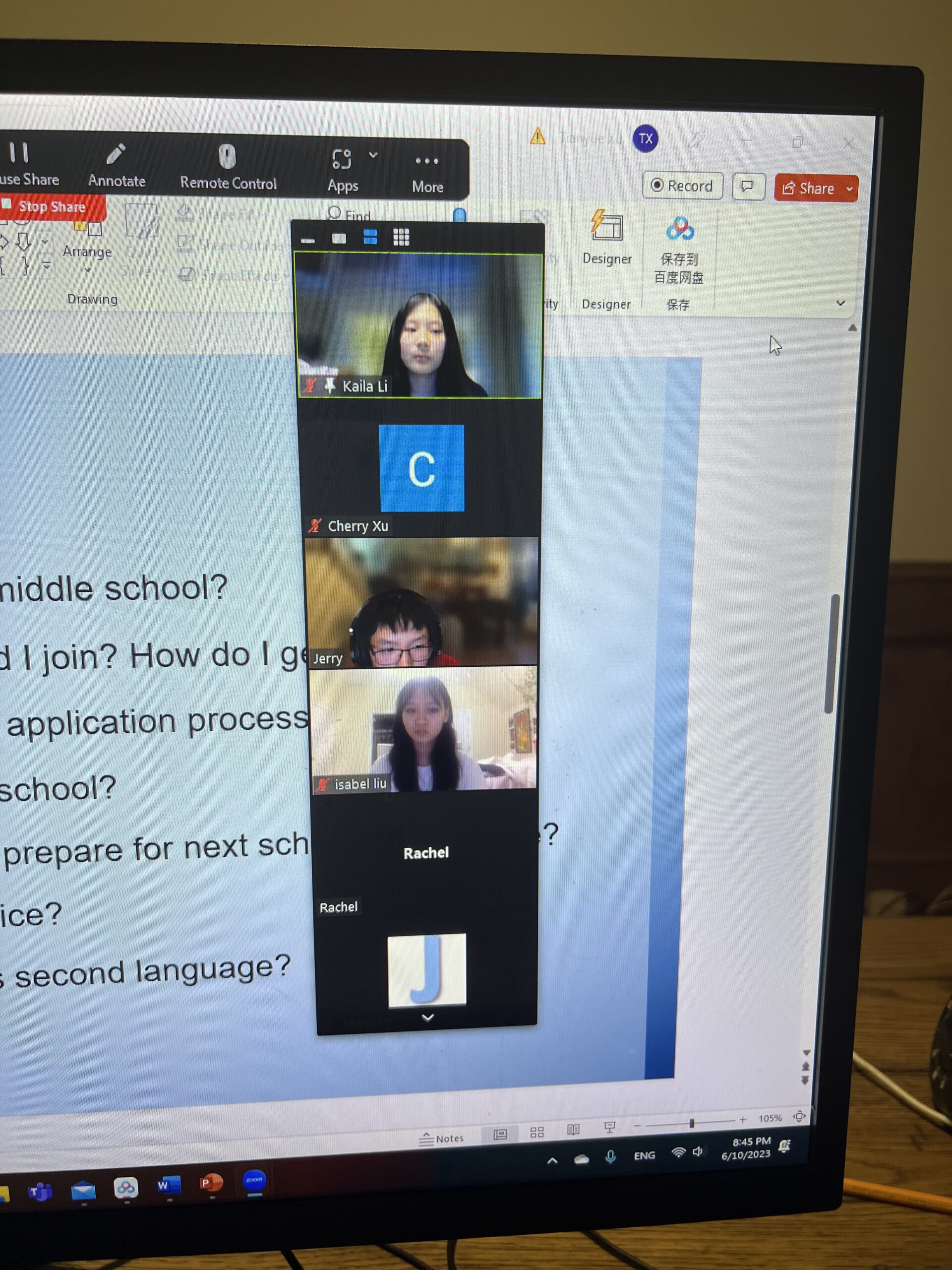The height and width of the screenshot is (1270, 952).
Task: Switch to Reading View
Action: point(573,1130)
